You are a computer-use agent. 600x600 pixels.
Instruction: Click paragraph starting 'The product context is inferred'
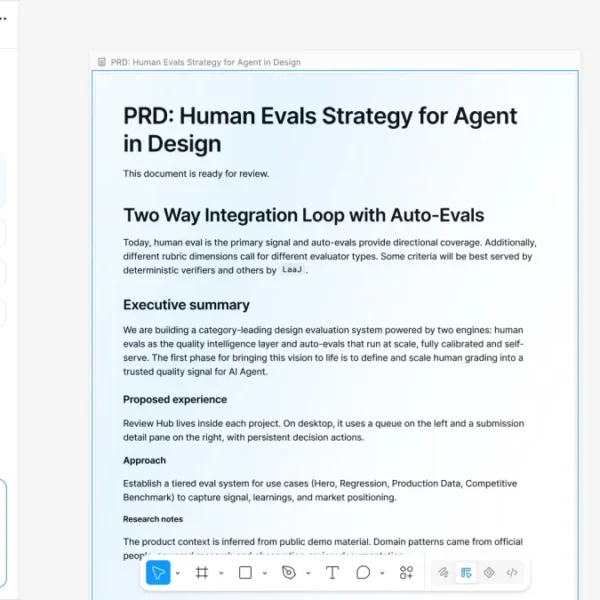click(x=323, y=548)
